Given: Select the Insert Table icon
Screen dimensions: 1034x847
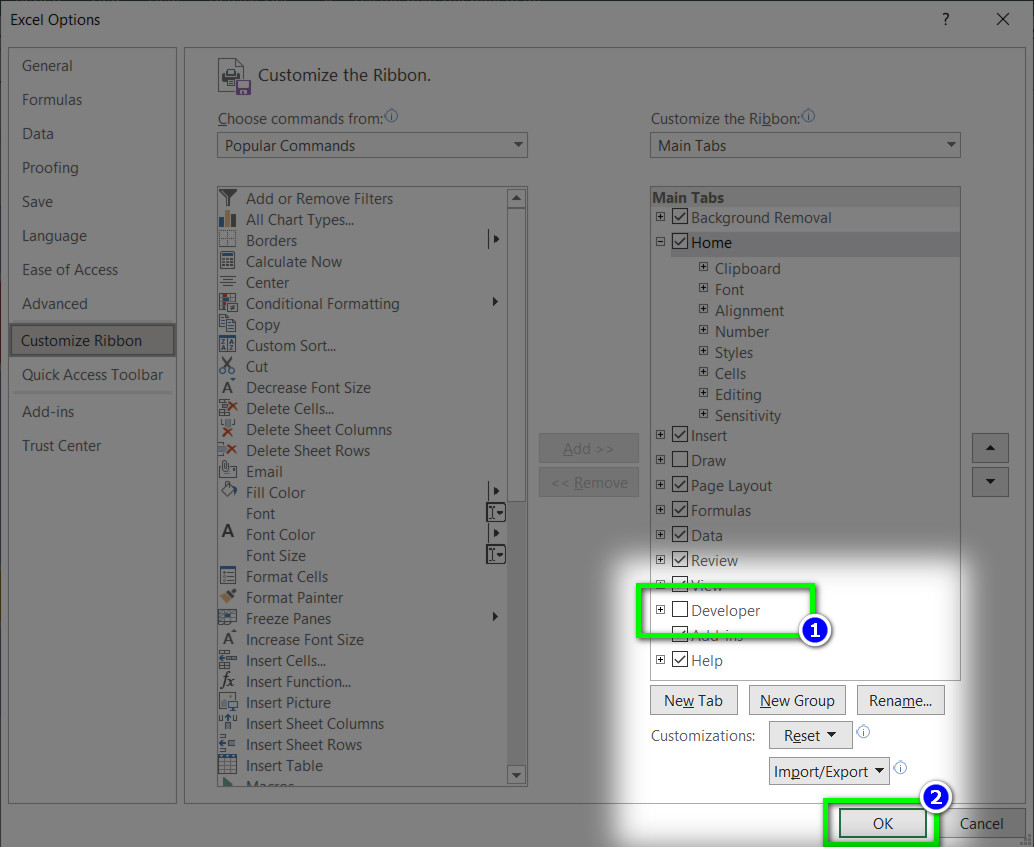Looking at the screenshot, I should point(228,765).
